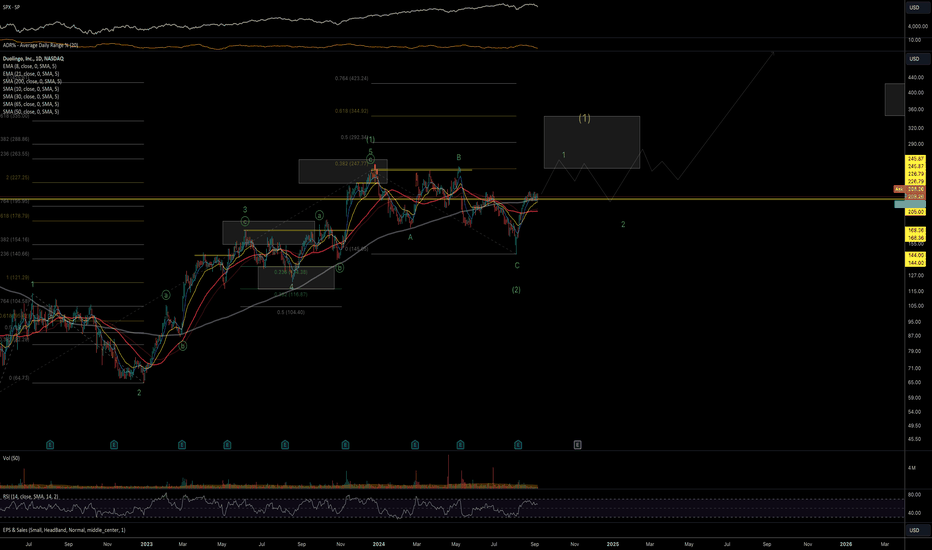Select the wave C label on the chart
The height and width of the screenshot is (550, 932).
[517, 266]
